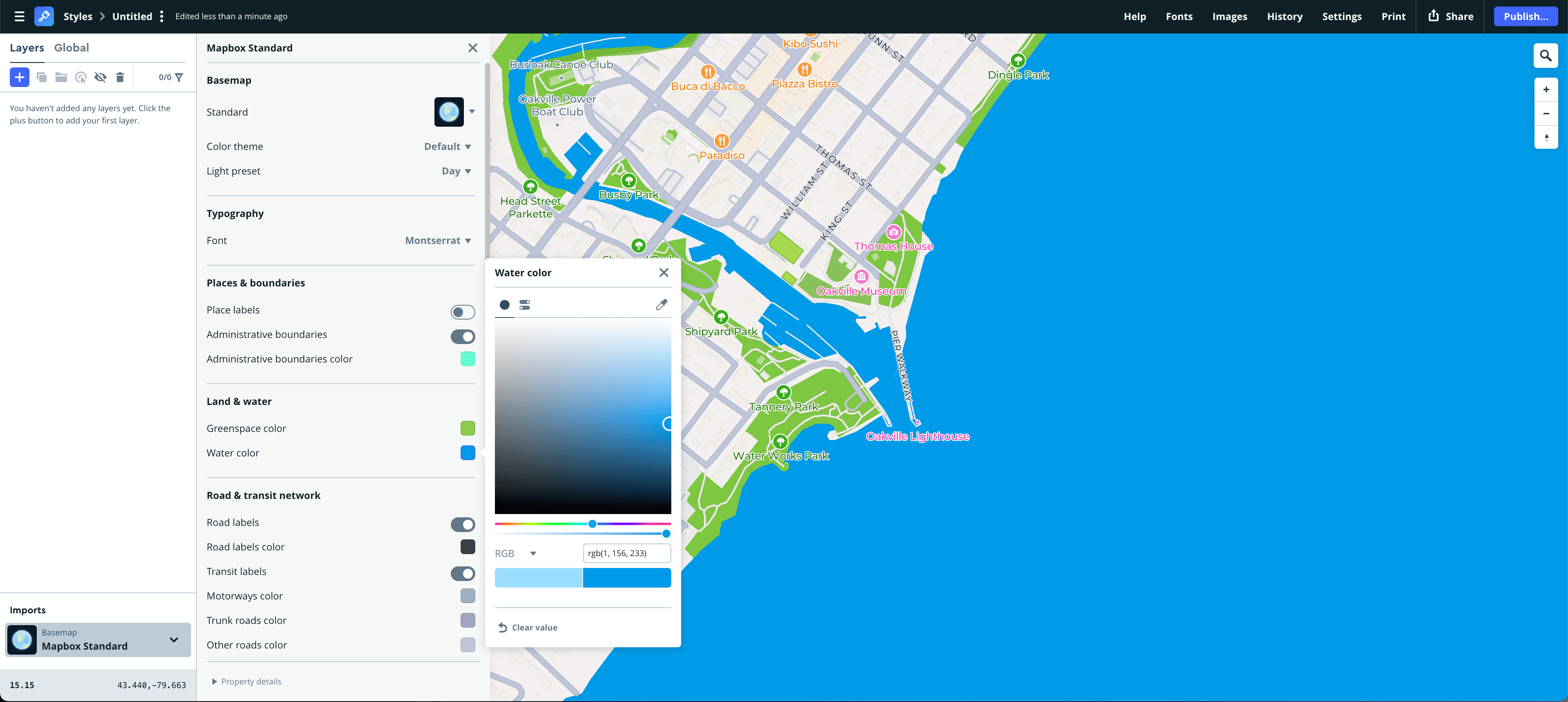Select the duplicate layer icon
This screenshot has width=1568, height=702.
coord(41,77)
